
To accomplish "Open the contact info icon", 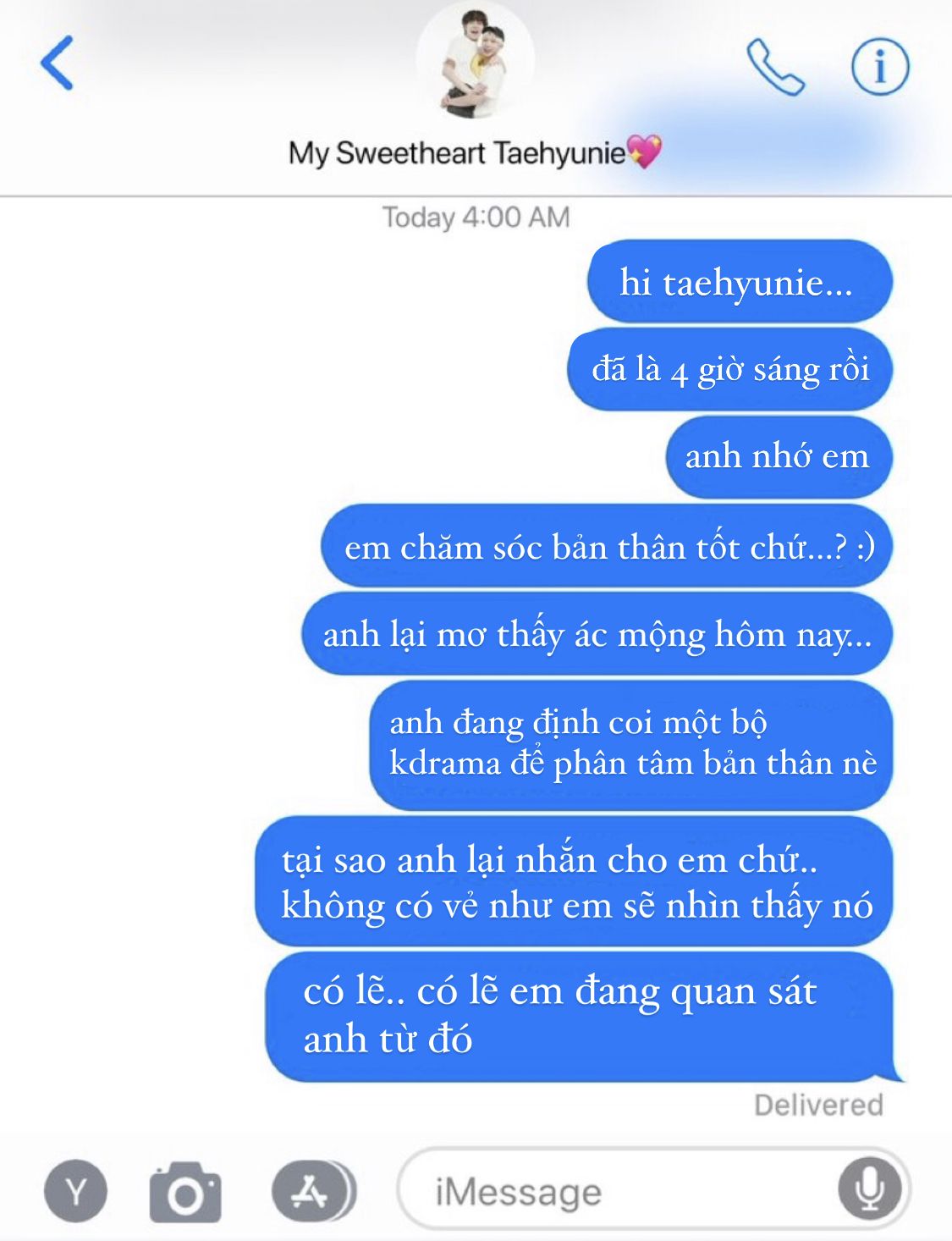I will pos(880,66).
